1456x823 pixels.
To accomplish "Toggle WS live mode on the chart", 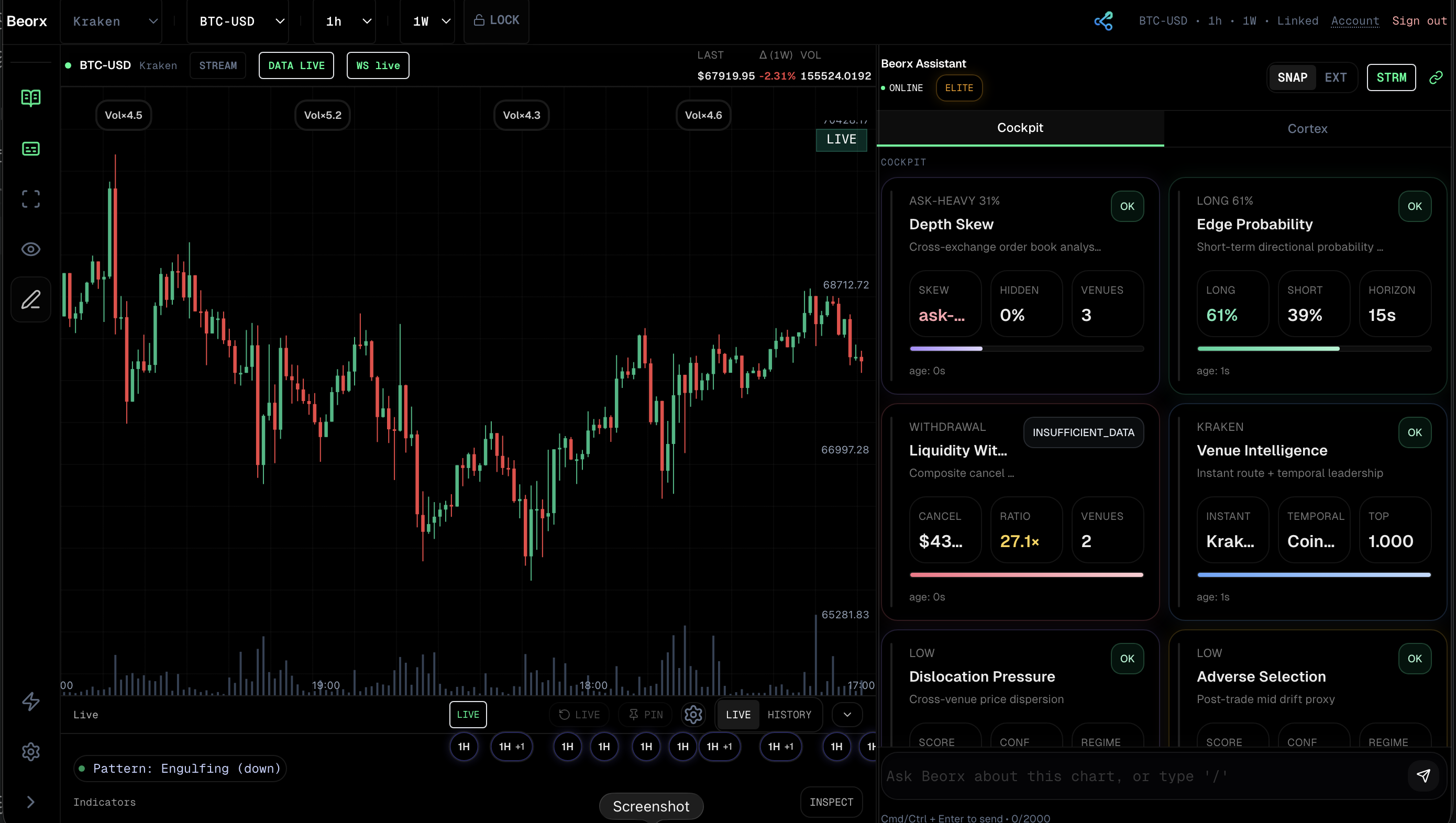I will point(377,65).
